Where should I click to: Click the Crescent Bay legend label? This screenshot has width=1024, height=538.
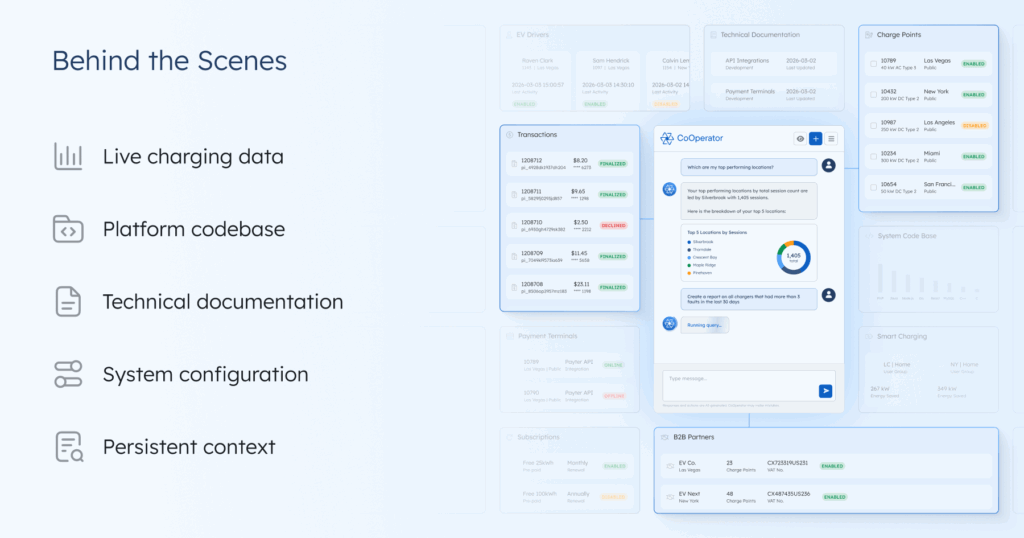[x=705, y=257]
